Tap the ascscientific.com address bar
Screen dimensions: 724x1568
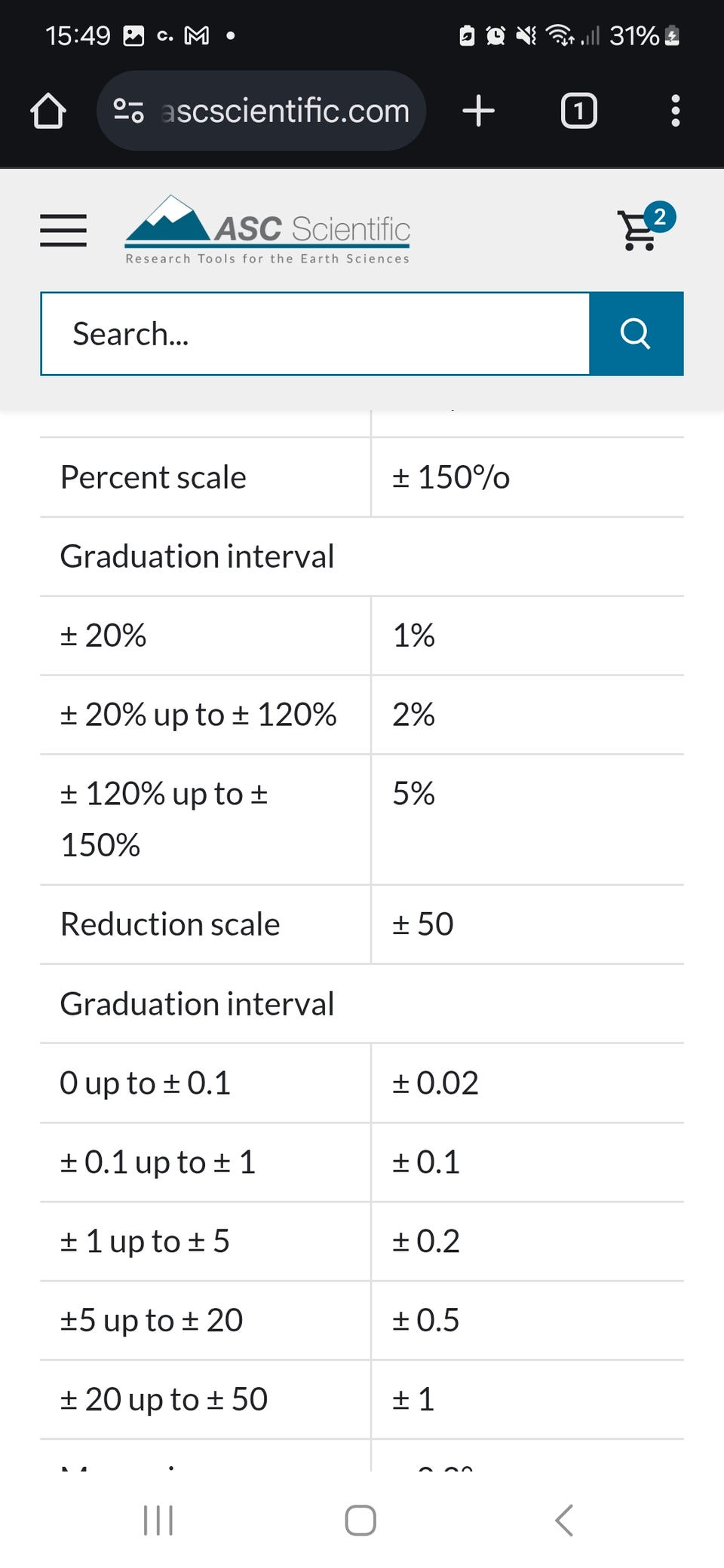point(285,111)
